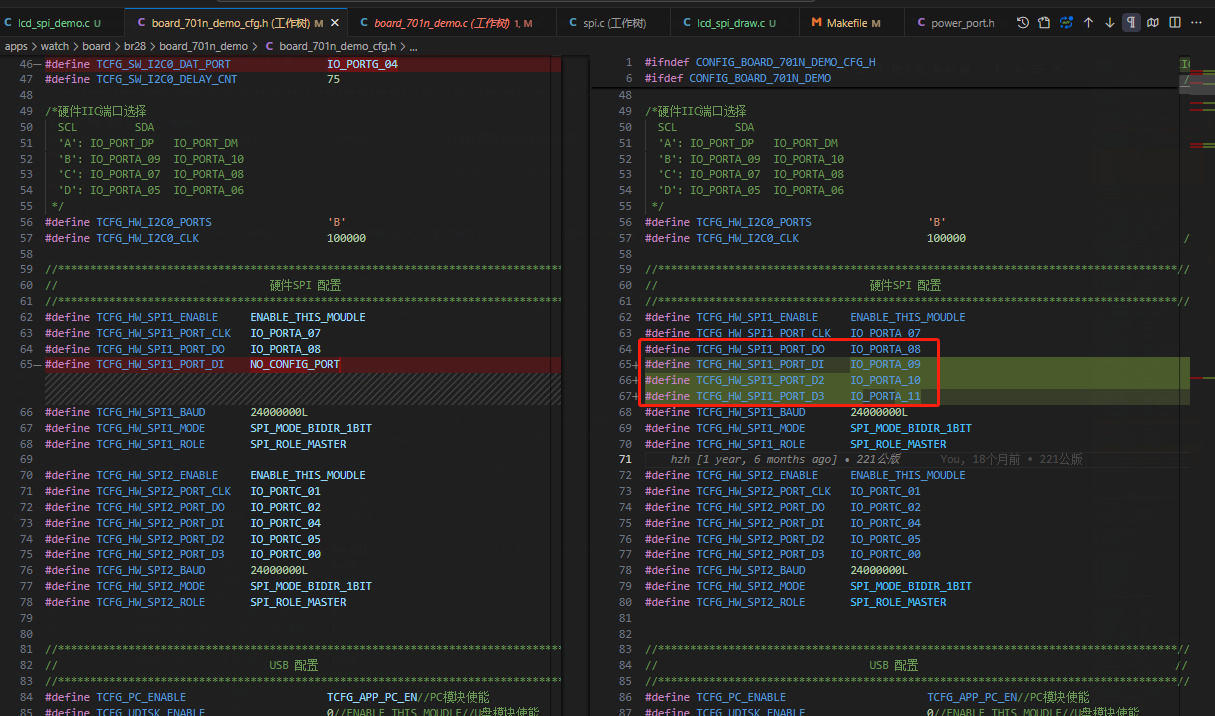
Task: Open the br28 breadcrumb folder
Action: click(x=134, y=46)
